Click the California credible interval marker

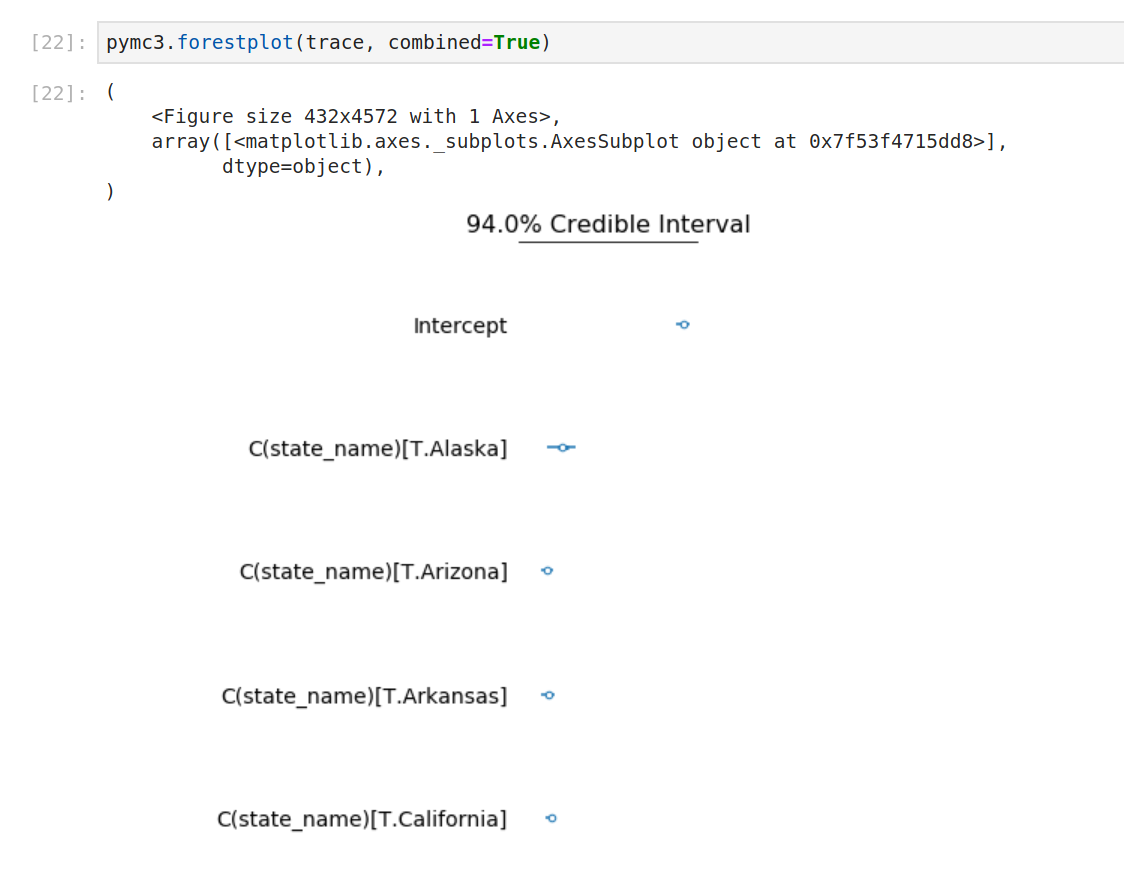pos(550,818)
